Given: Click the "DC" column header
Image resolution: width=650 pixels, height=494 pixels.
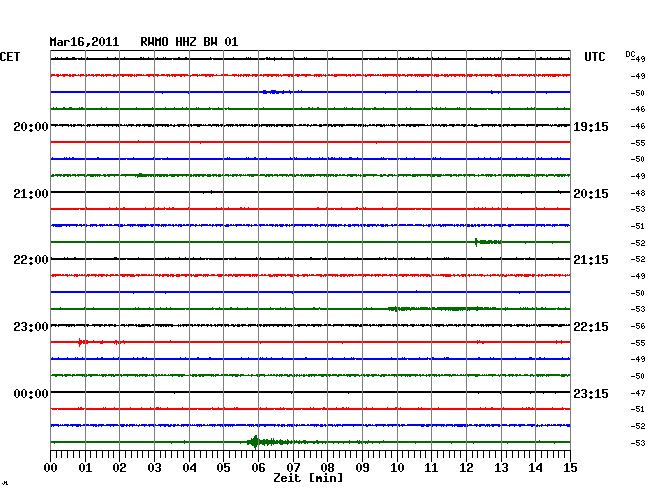Looking at the screenshot, I should [630, 54].
